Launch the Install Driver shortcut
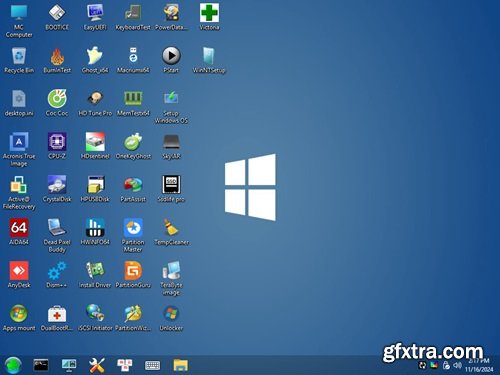500x375 pixels. tap(95, 275)
